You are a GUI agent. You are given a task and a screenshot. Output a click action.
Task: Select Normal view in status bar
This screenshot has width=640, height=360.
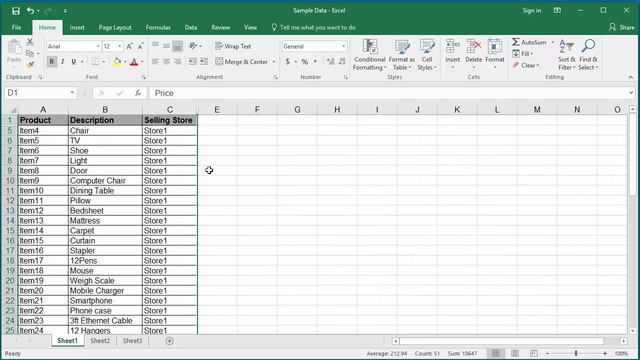496,353
